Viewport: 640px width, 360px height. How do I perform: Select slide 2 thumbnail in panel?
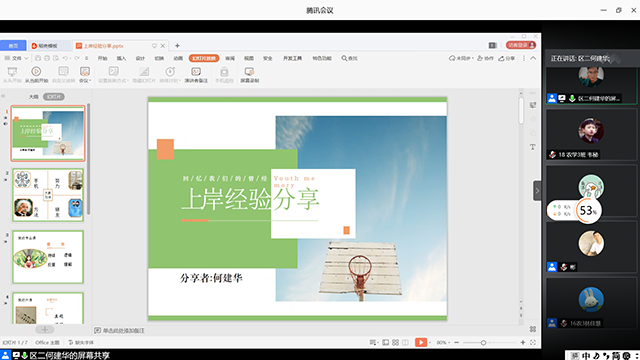[48, 195]
